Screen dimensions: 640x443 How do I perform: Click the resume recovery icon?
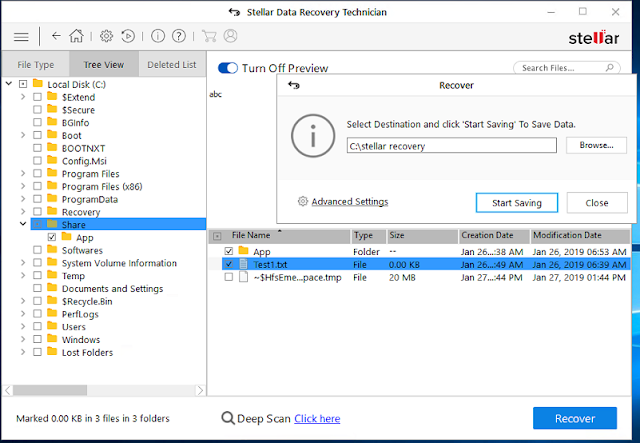click(x=128, y=36)
